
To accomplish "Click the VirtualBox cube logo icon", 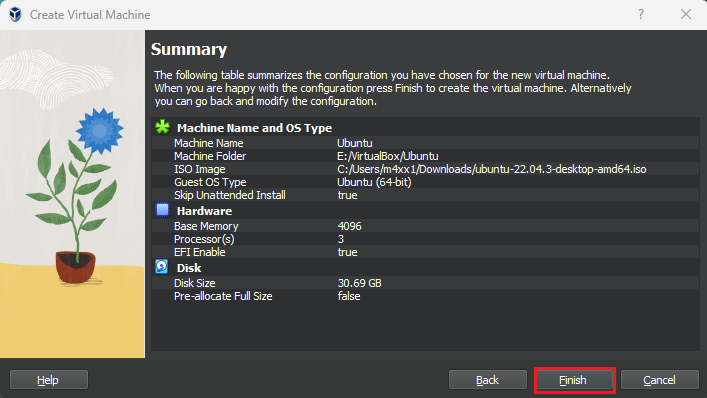I will (x=15, y=14).
